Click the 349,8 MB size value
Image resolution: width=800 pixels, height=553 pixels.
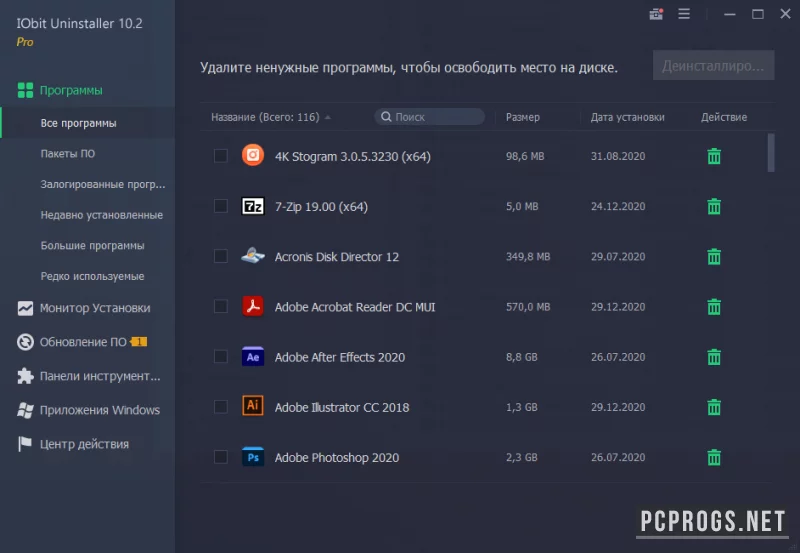(528, 257)
